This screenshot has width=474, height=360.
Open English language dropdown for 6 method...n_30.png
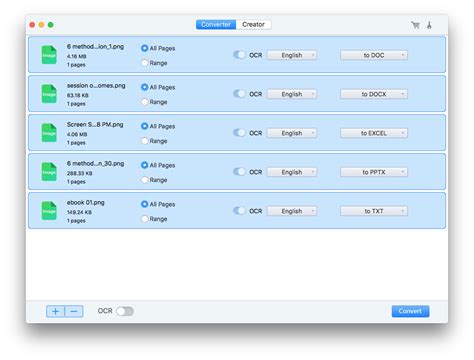[x=292, y=172]
